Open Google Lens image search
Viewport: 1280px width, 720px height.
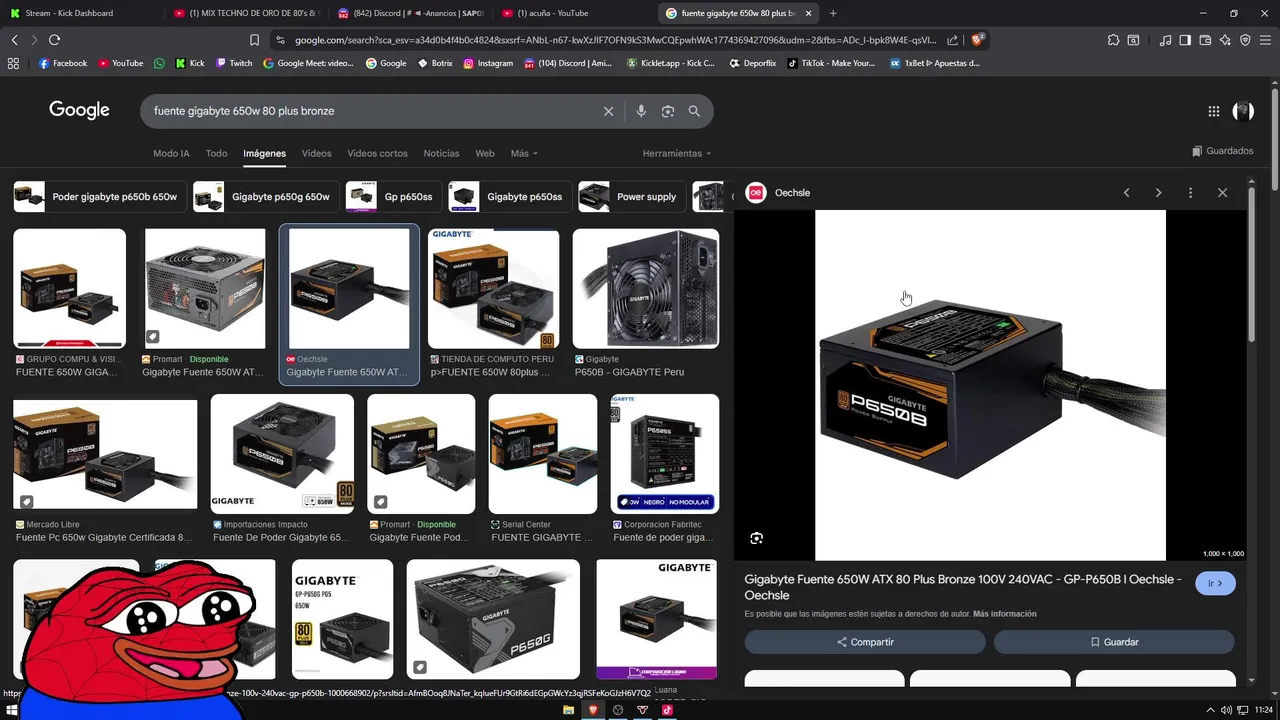tap(668, 111)
